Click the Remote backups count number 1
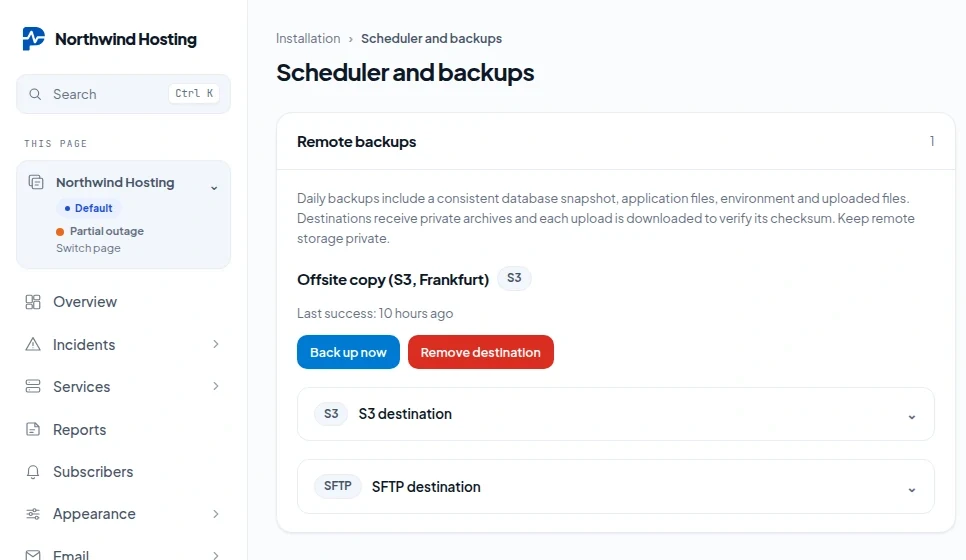966x560 pixels. (932, 141)
